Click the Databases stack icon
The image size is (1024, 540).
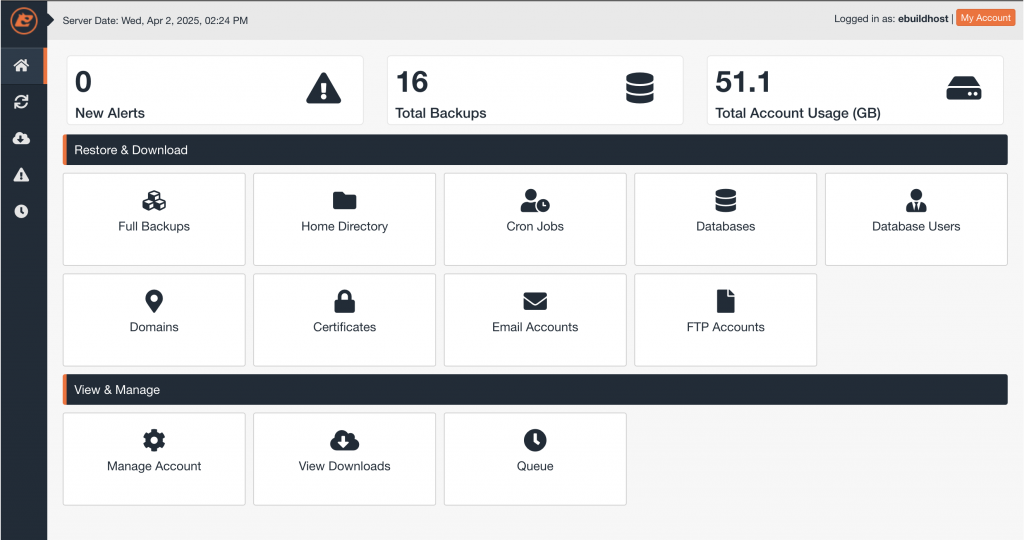click(x=726, y=200)
